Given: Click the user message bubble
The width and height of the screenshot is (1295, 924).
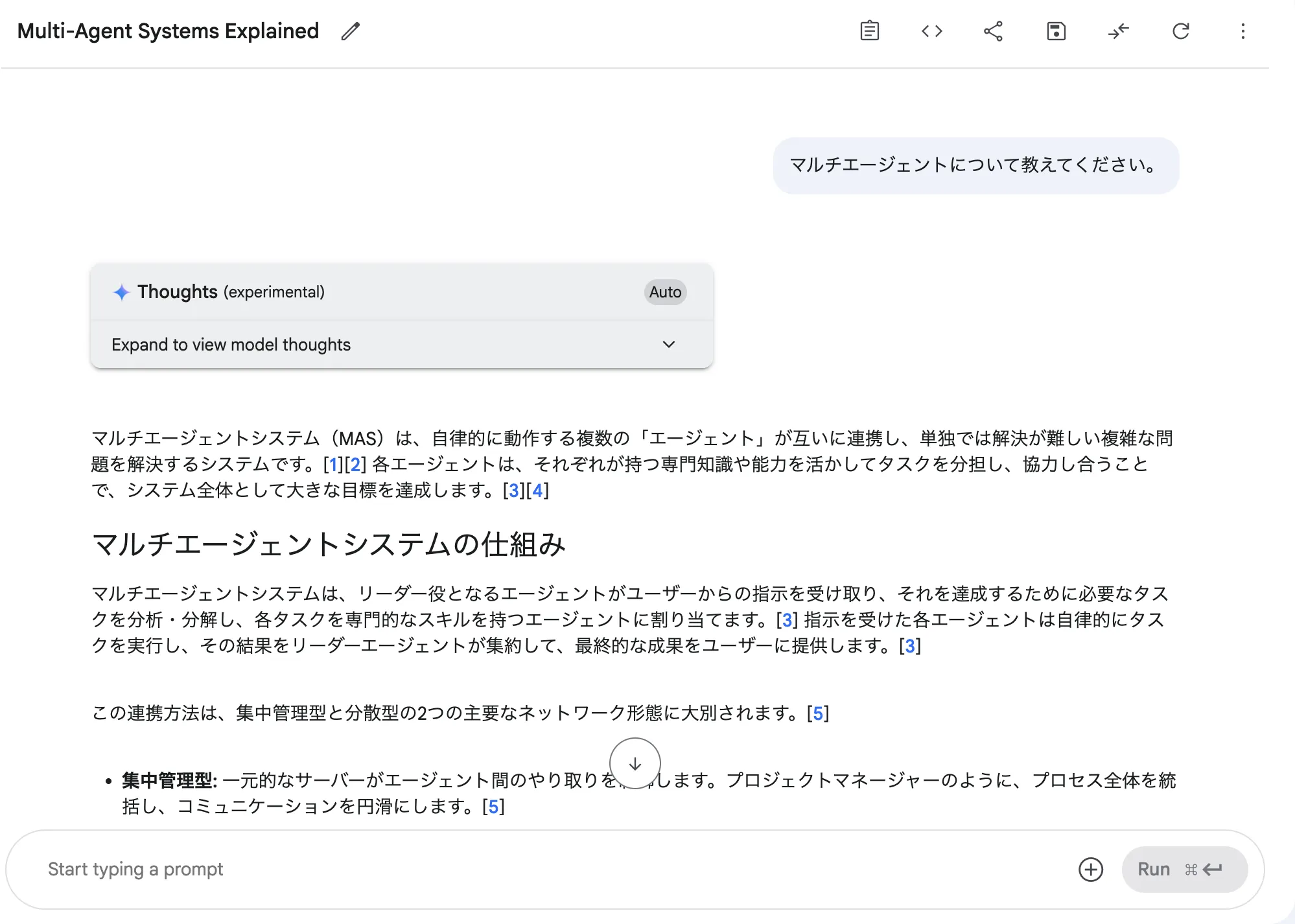Looking at the screenshot, I should tap(975, 166).
